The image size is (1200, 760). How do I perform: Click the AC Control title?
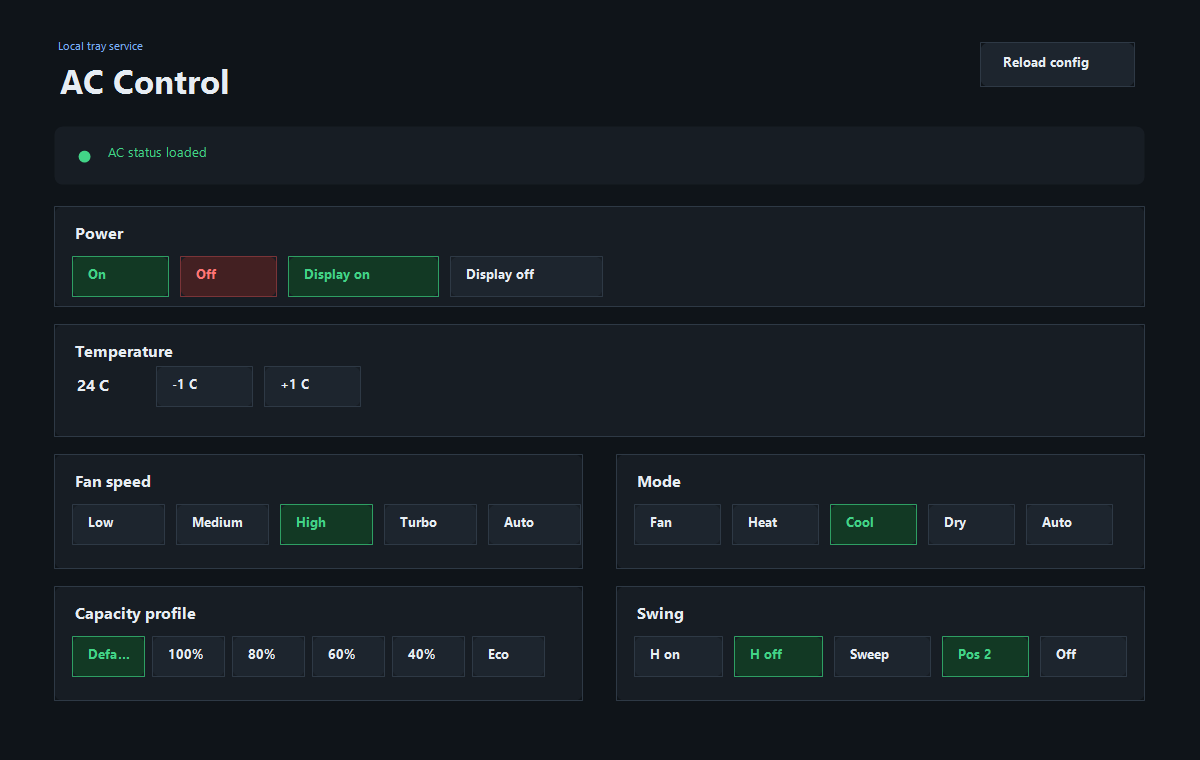[145, 82]
